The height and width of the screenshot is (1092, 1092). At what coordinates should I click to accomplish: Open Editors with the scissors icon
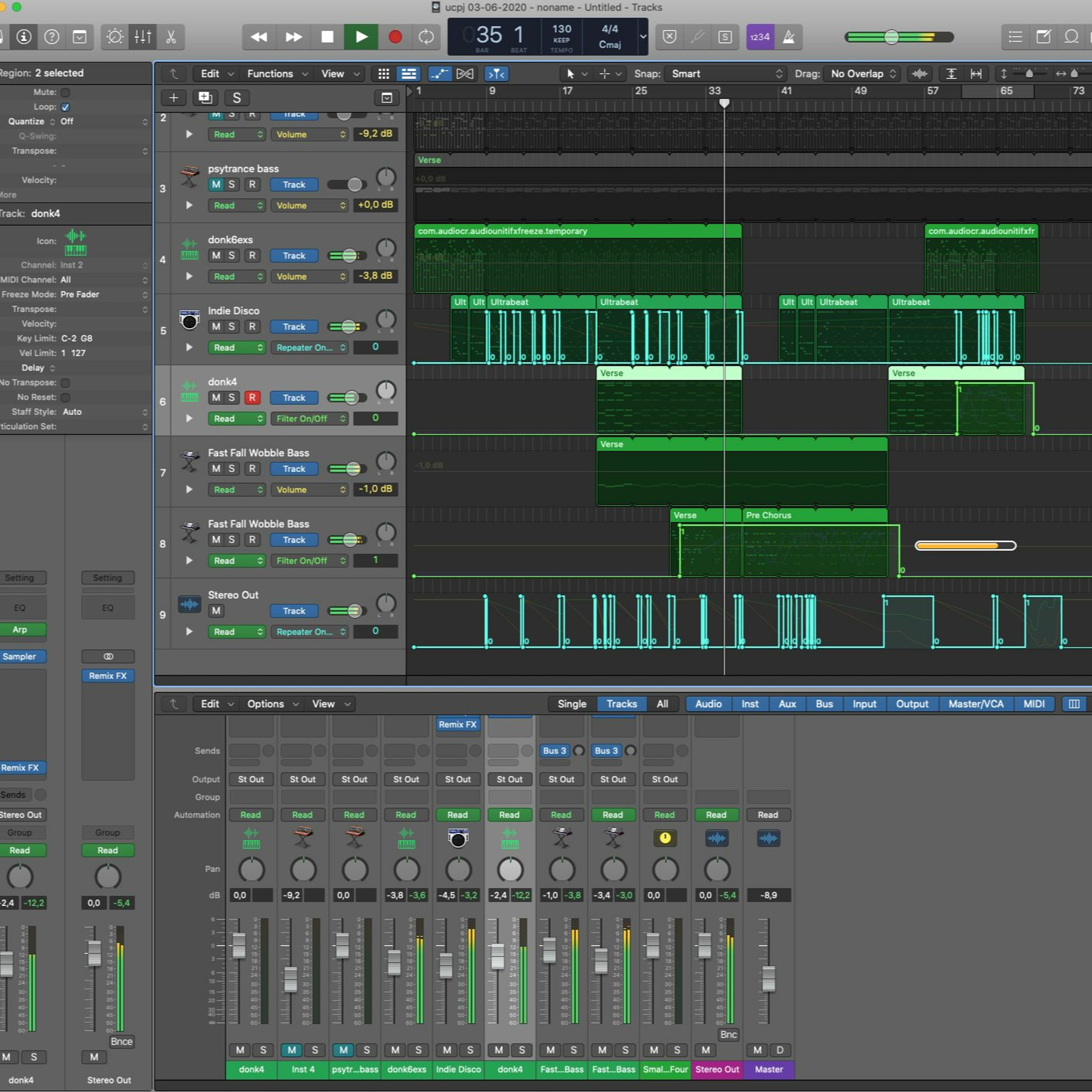click(x=171, y=37)
